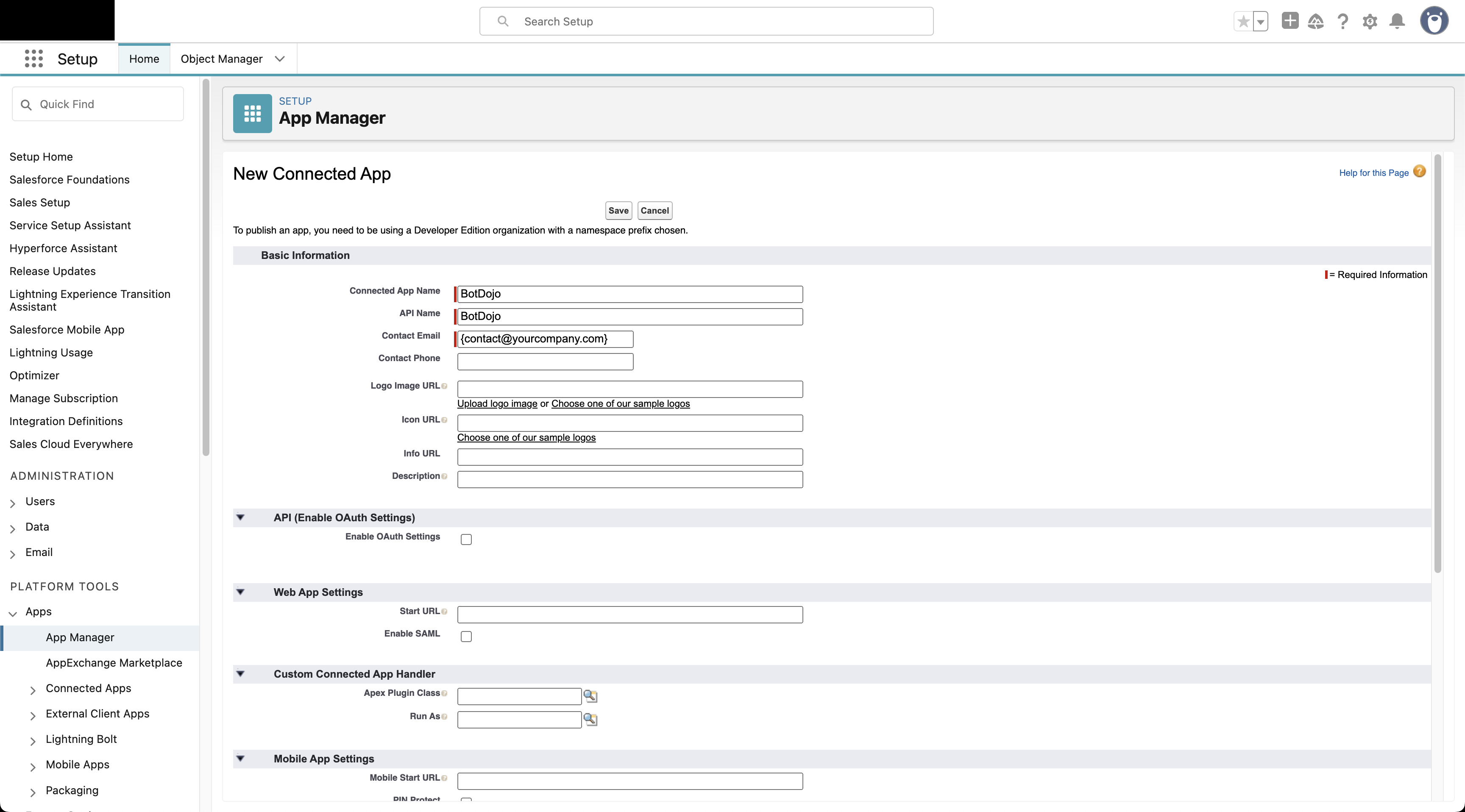Viewport: 1465px width, 812px height.
Task: Open the user profile avatar
Action: [x=1434, y=21]
